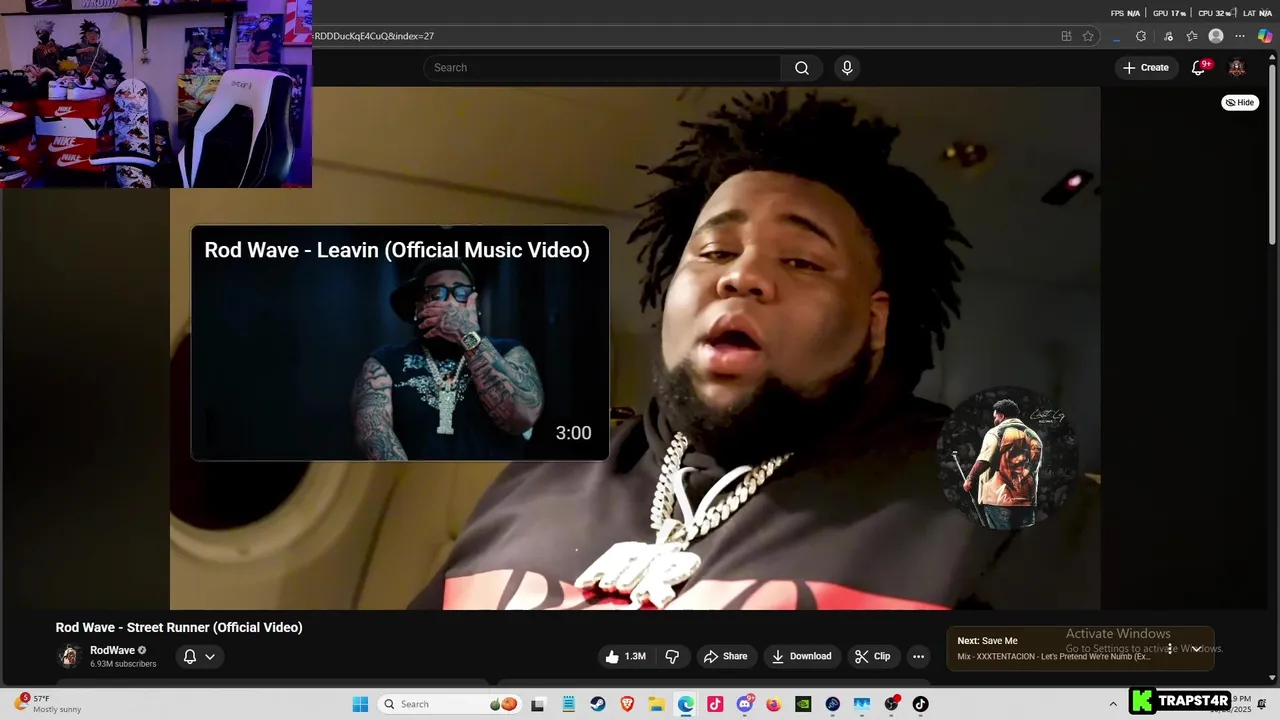Open Firefox from the taskbar

point(774,704)
